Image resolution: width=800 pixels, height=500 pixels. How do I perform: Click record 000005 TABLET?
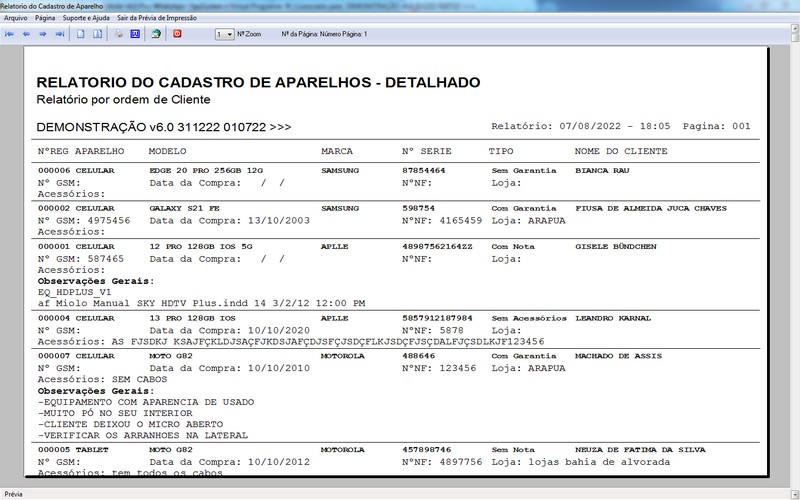pos(73,449)
